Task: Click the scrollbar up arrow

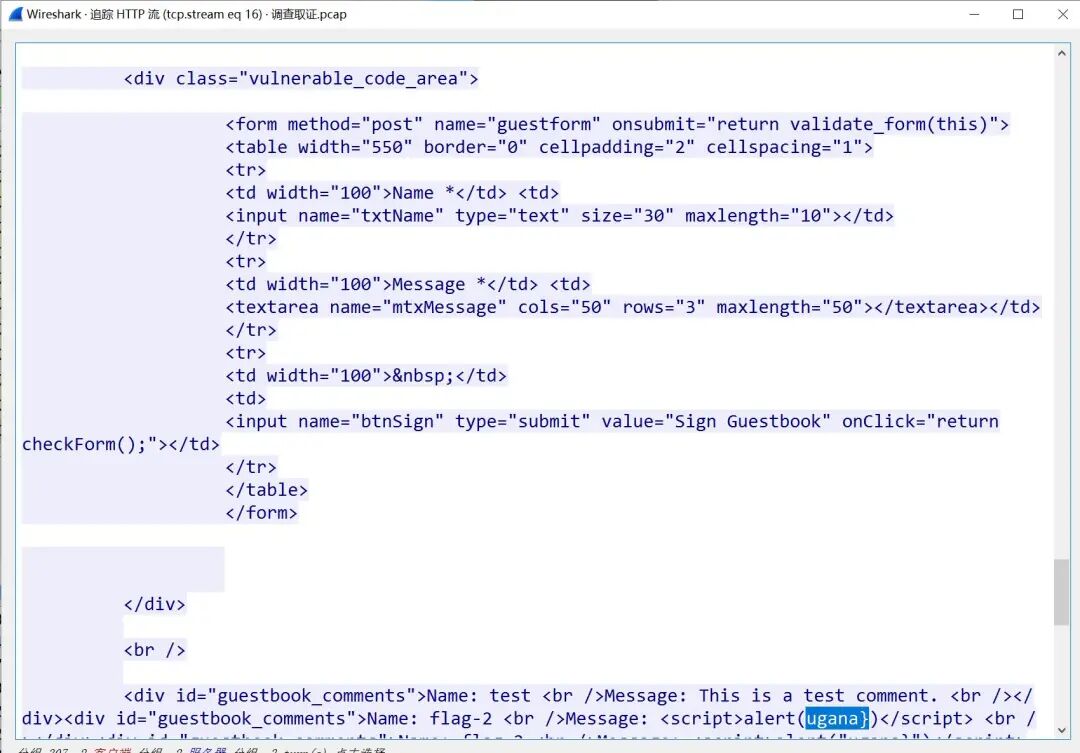Action: [1061, 54]
